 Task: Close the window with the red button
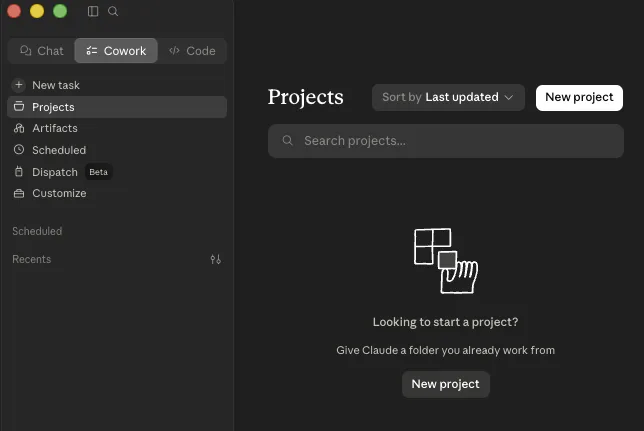click(x=14, y=11)
